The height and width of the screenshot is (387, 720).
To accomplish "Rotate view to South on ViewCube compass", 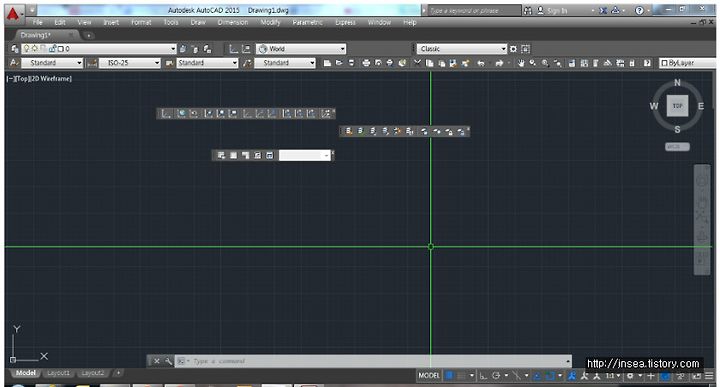I will point(677,129).
